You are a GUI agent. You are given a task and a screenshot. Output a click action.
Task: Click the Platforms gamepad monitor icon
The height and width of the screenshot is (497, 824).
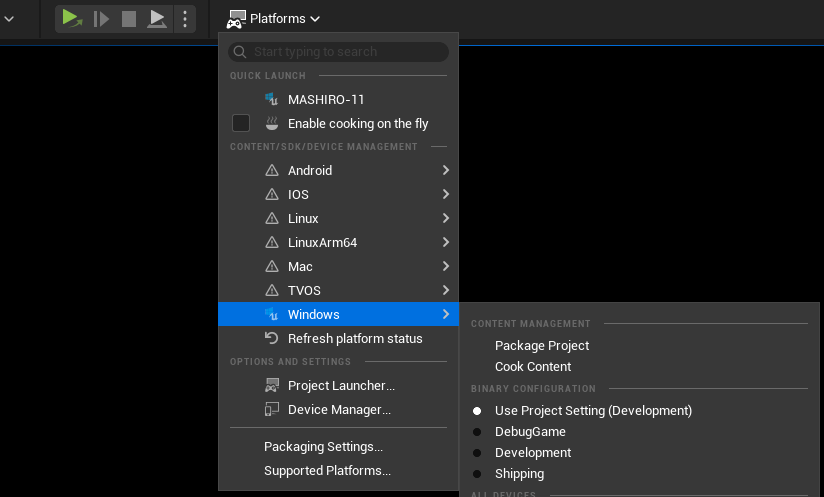[x=236, y=19]
